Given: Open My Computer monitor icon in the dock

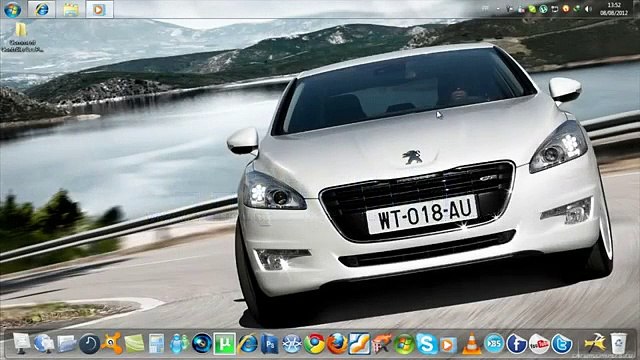Looking at the screenshot, I should pos(22,343).
